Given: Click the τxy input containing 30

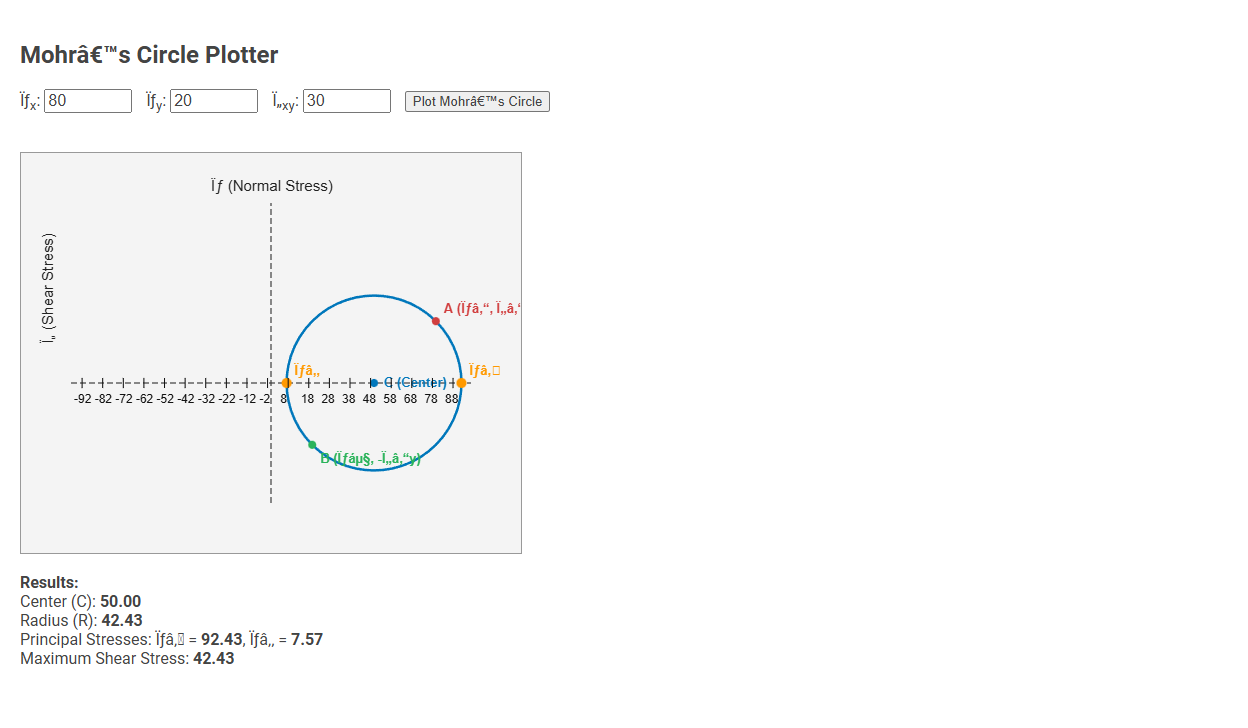Looking at the screenshot, I should (x=346, y=100).
